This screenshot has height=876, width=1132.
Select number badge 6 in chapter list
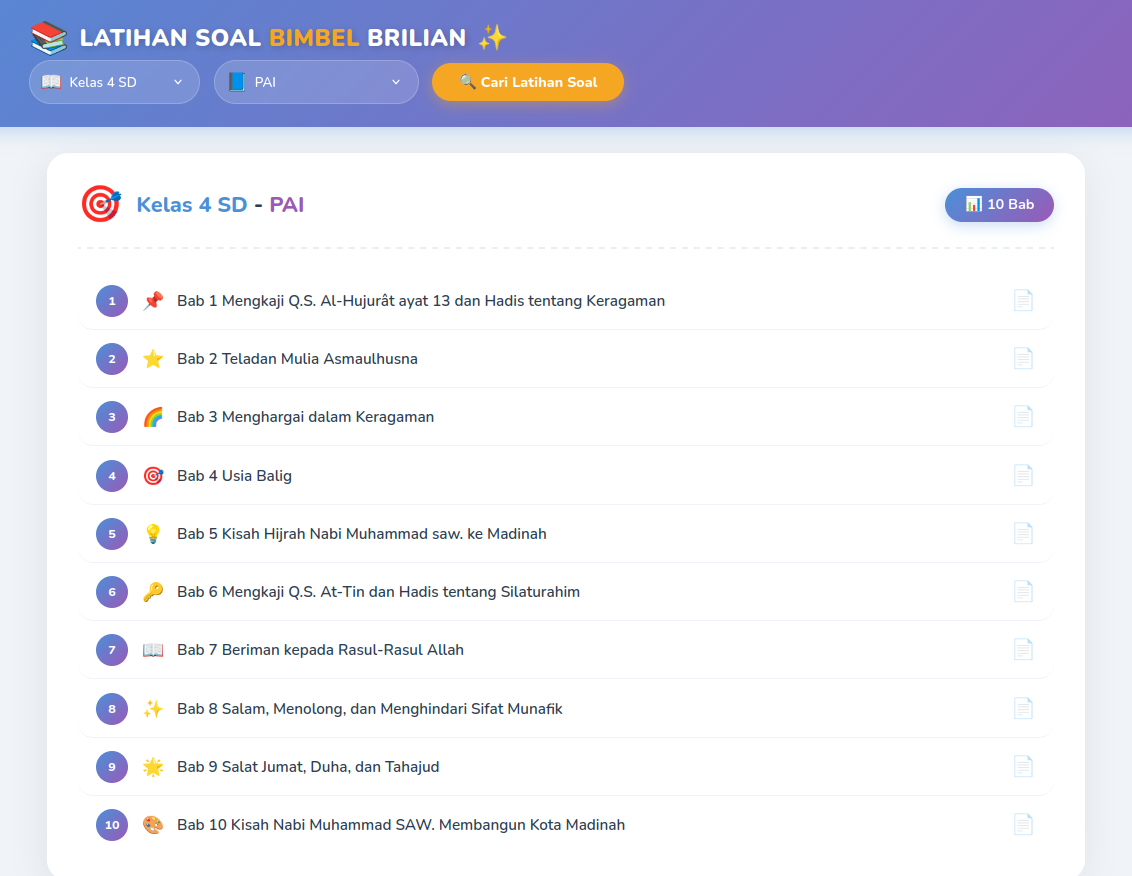(x=112, y=591)
